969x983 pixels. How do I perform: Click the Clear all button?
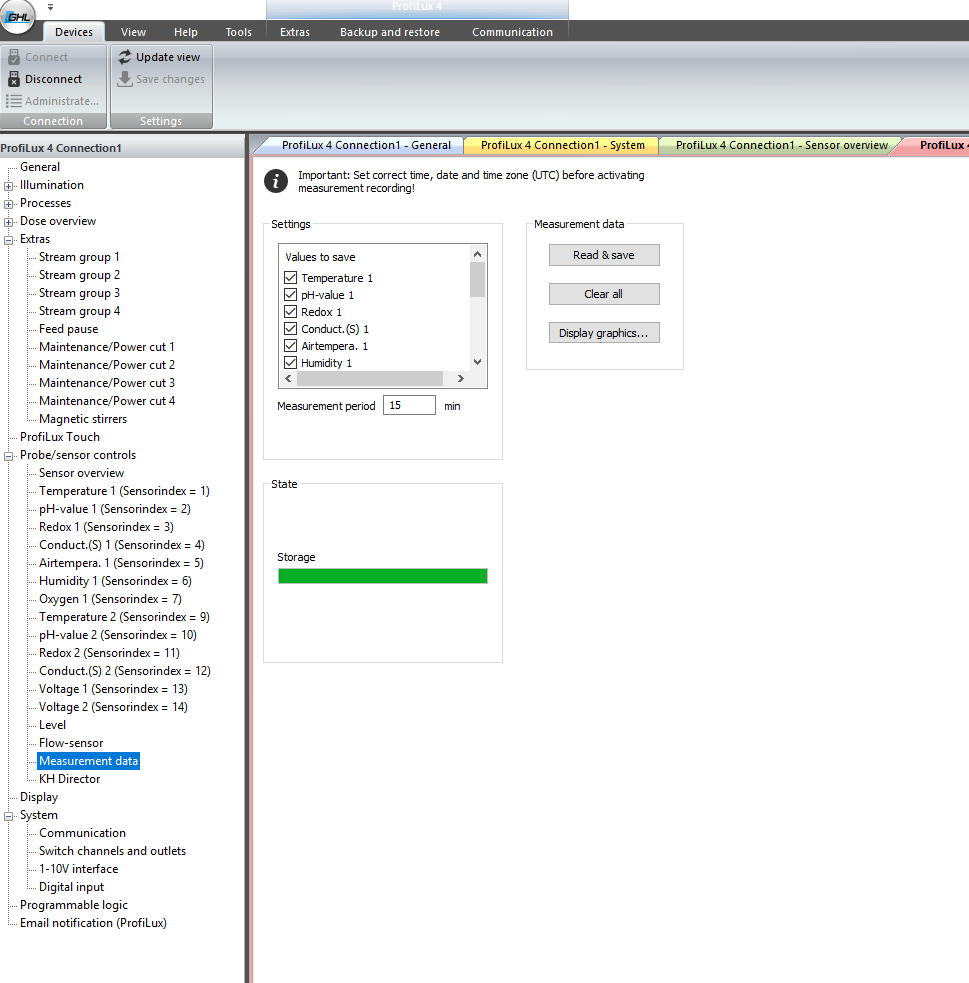pyautogui.click(x=604, y=294)
